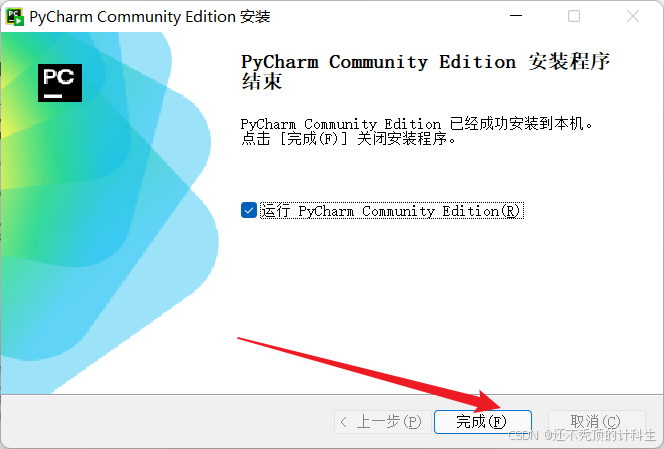Click the PyCharm installer icon in title bar
Screen dimensions: 664x449
click(x=14, y=17)
